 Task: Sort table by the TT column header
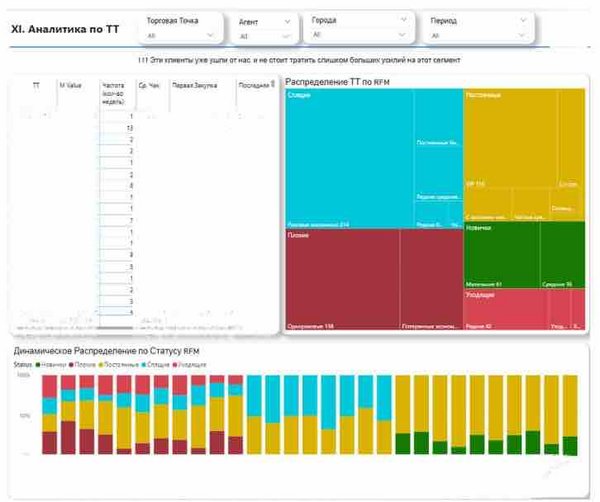point(36,85)
